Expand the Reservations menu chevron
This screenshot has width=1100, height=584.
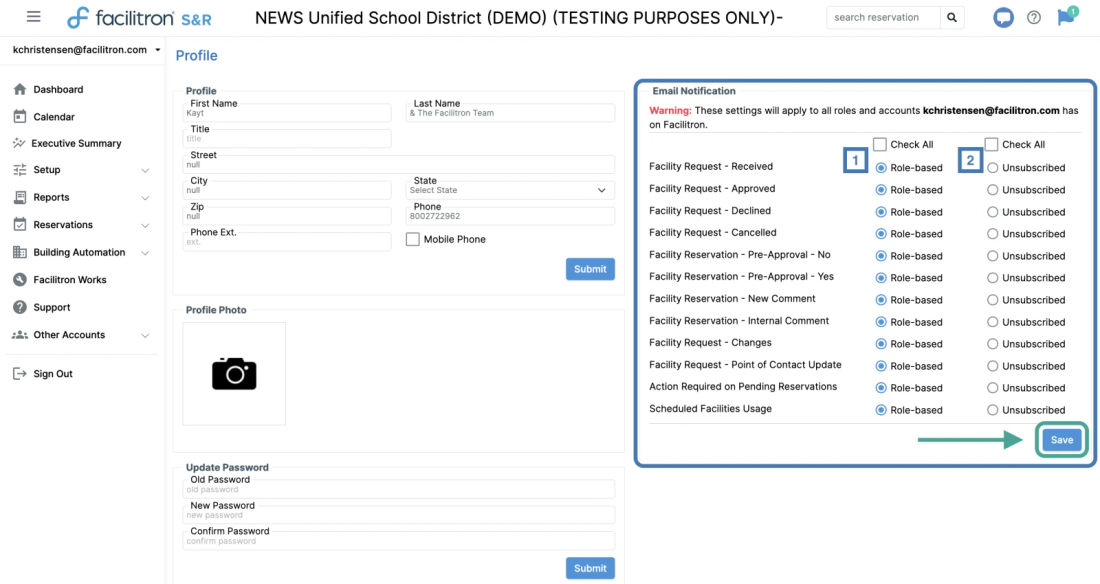(145, 225)
